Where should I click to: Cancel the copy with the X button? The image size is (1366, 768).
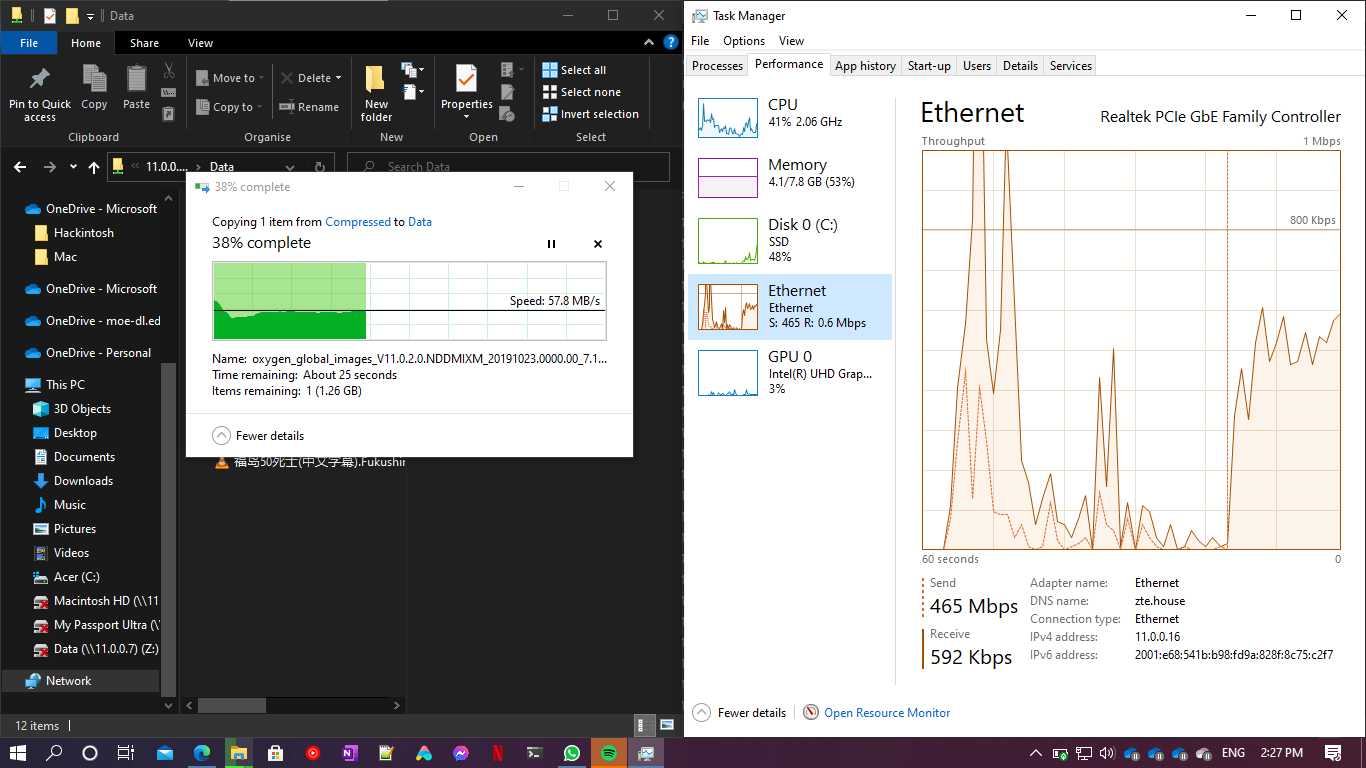[597, 243]
